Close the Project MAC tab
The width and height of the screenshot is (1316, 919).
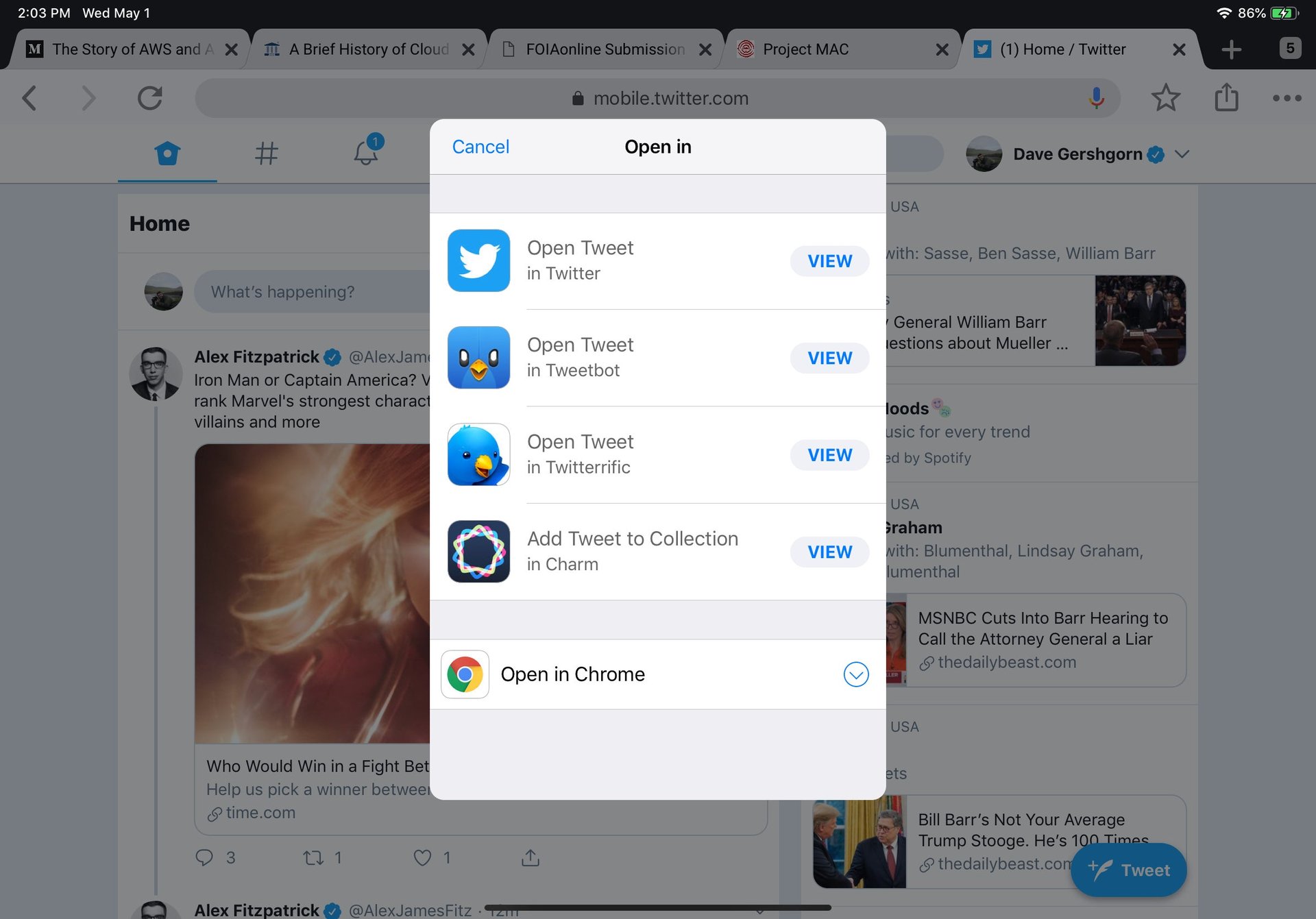(942, 49)
